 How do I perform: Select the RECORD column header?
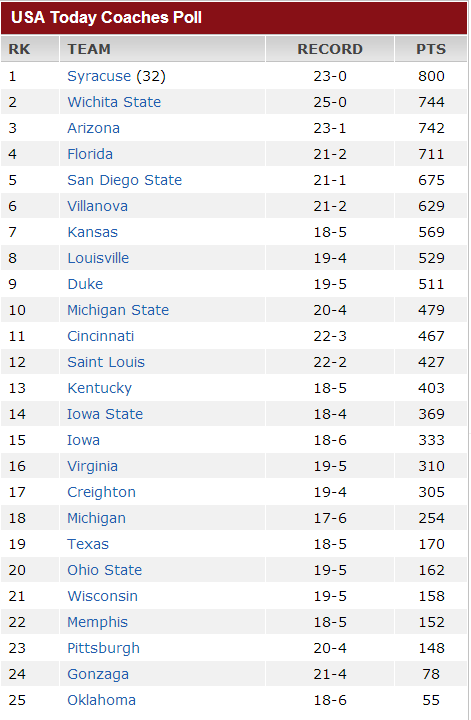pos(330,49)
